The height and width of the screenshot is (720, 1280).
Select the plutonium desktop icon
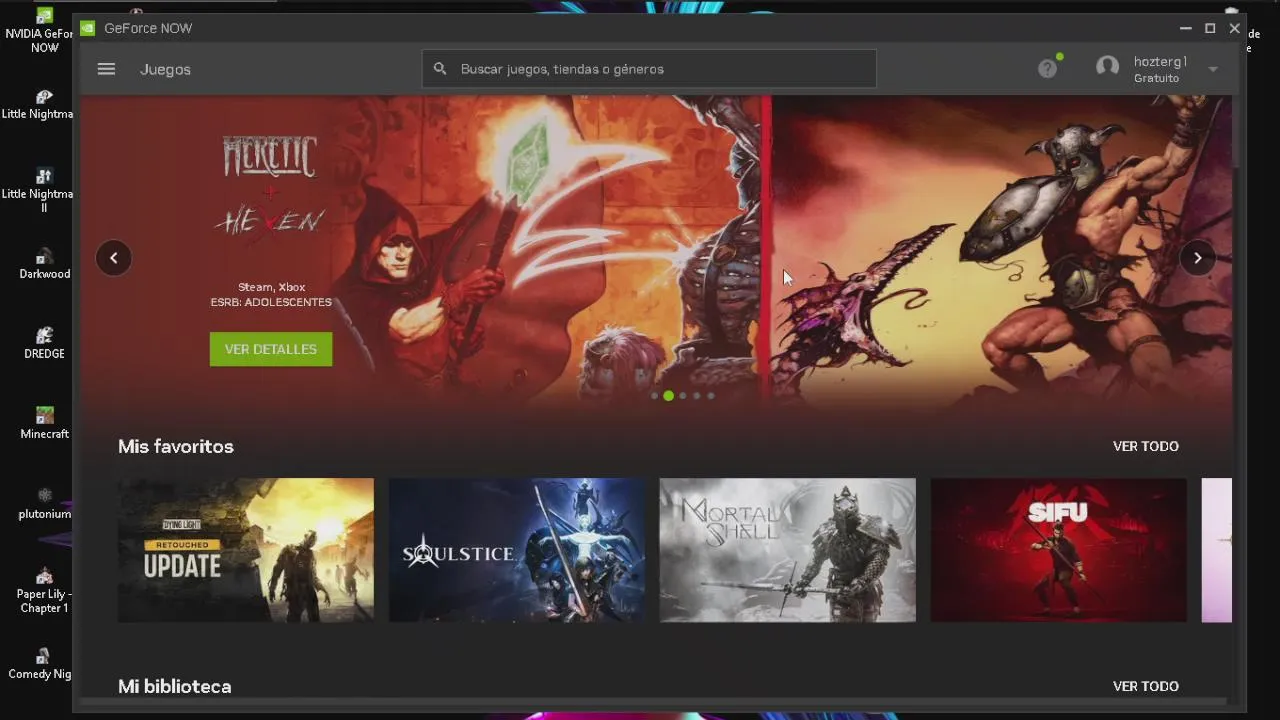click(44, 504)
